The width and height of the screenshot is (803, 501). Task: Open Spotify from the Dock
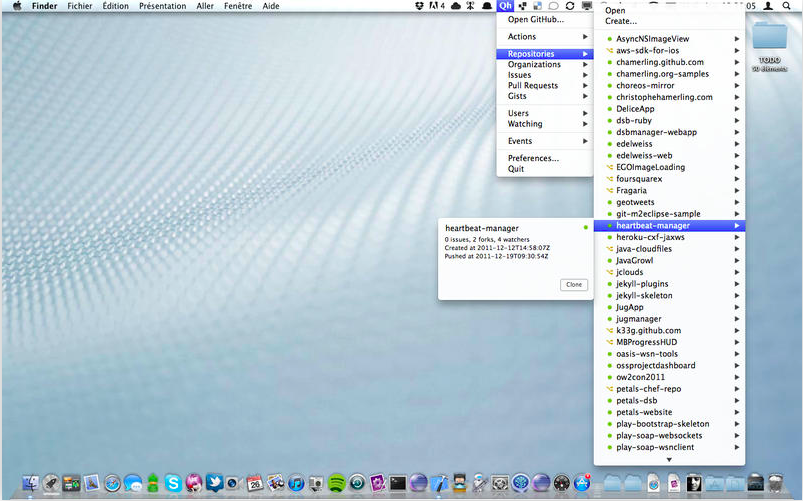point(336,483)
